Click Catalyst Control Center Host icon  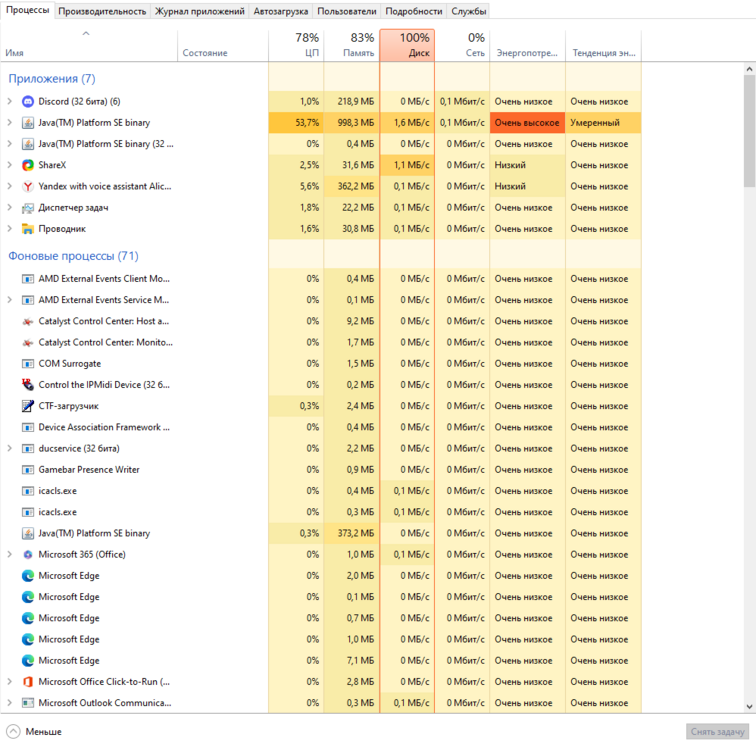coord(28,321)
